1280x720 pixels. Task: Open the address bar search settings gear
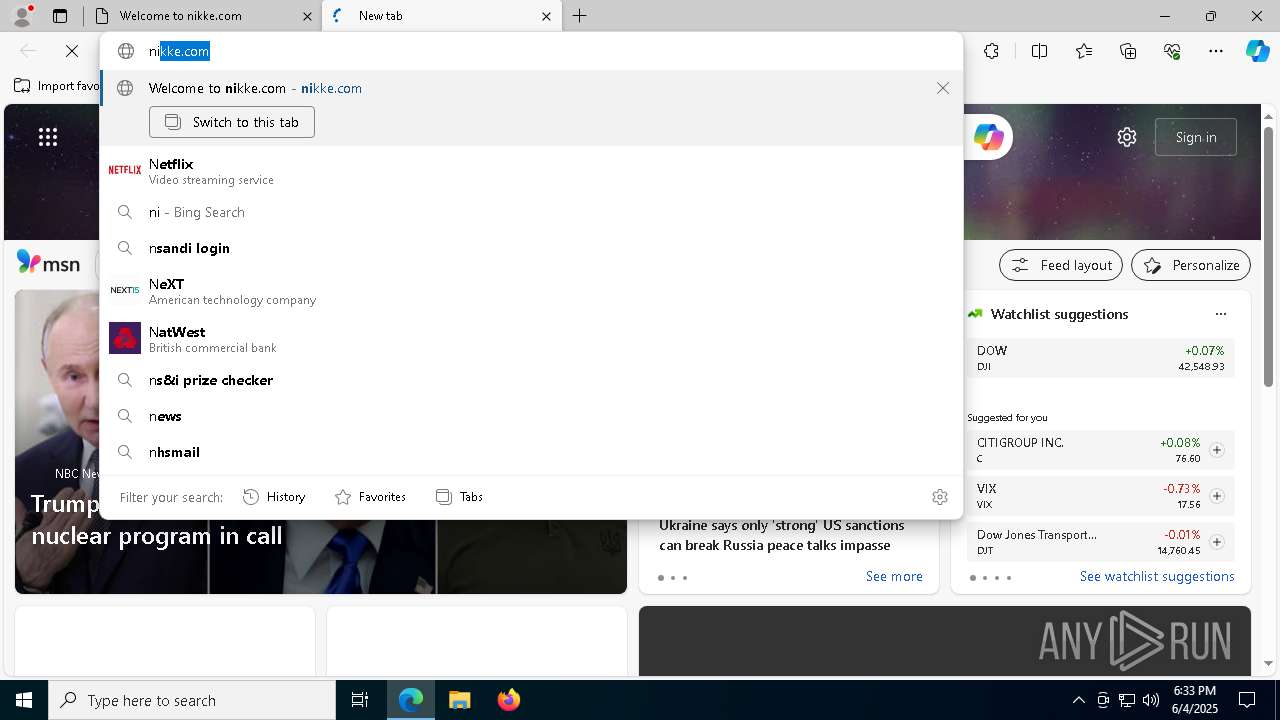click(940, 497)
